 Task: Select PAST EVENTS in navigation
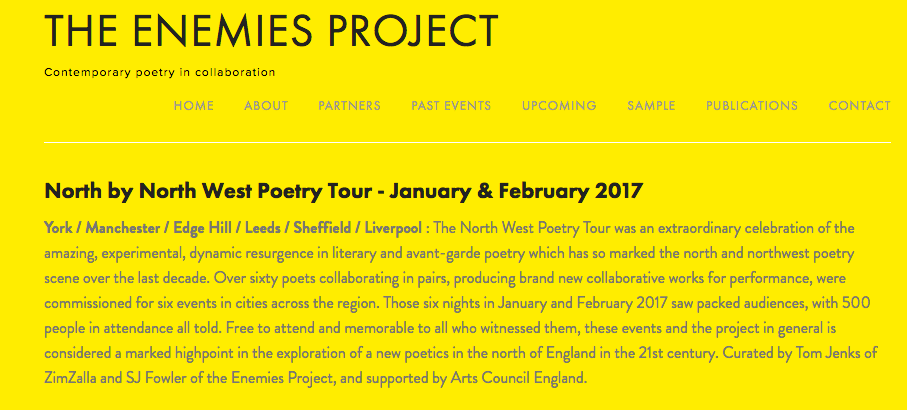click(x=451, y=106)
